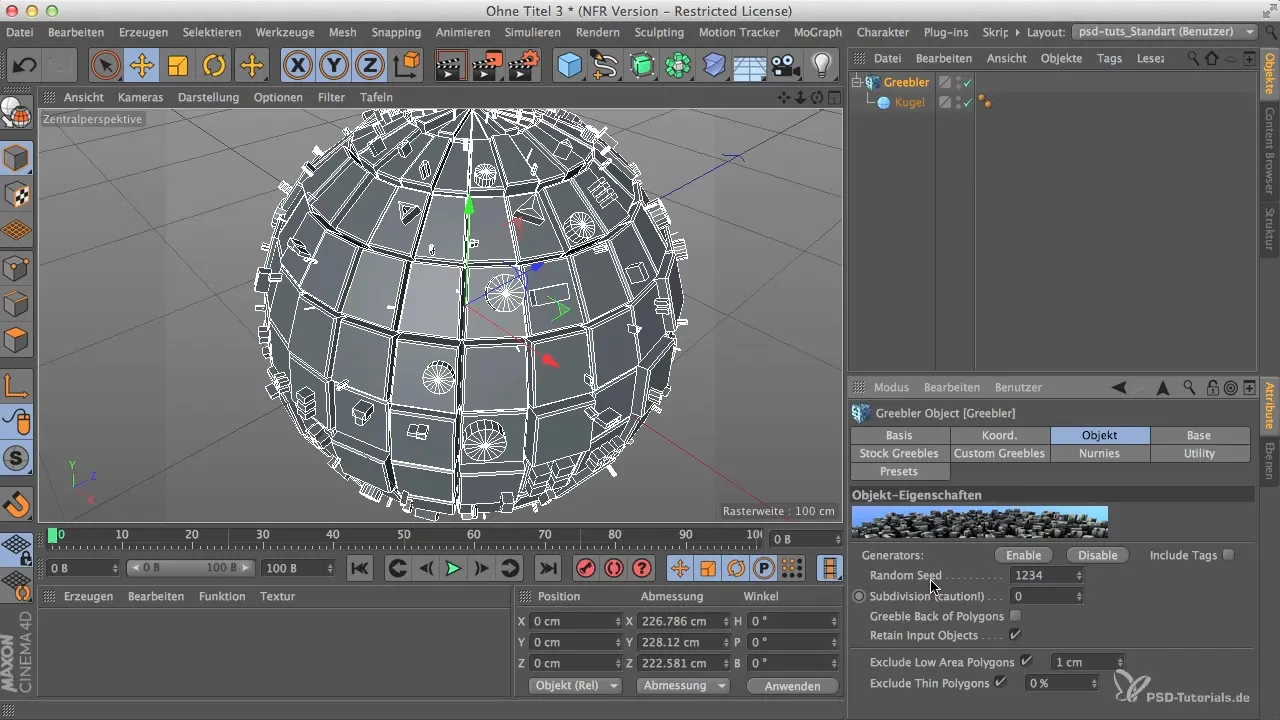Screen dimensions: 1280x720
Task: Click the Anwenden button
Action: coord(791,686)
